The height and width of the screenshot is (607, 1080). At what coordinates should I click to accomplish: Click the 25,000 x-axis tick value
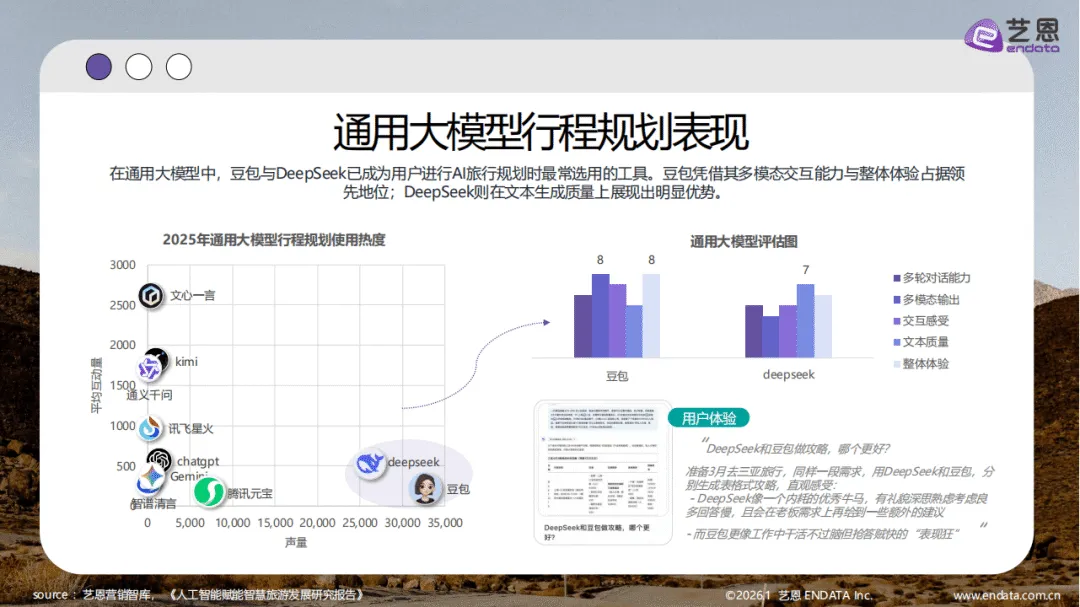360,523
